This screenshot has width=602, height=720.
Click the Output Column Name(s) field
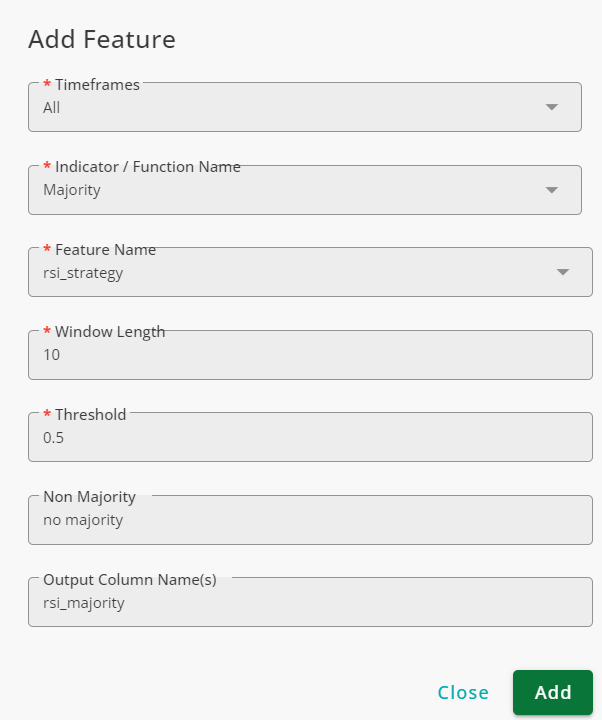310,602
